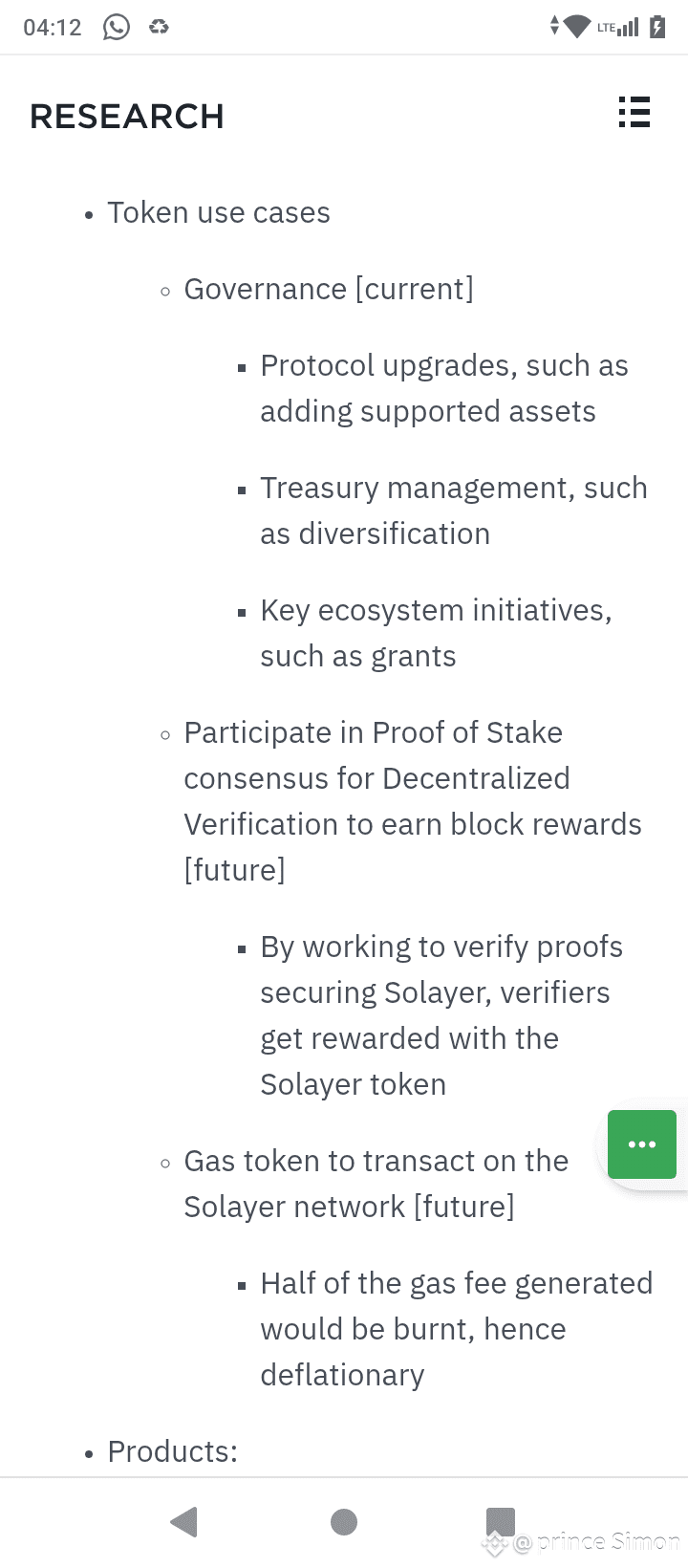Open recent apps with square button
The height and width of the screenshot is (1568, 688).
[500, 1520]
